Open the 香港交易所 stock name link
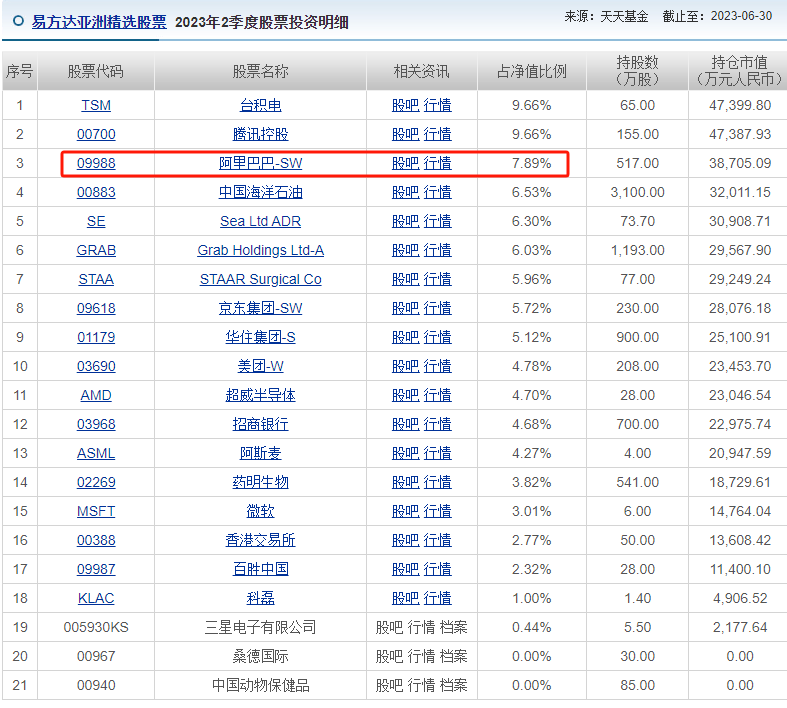The width and height of the screenshot is (787, 708). (x=260, y=541)
